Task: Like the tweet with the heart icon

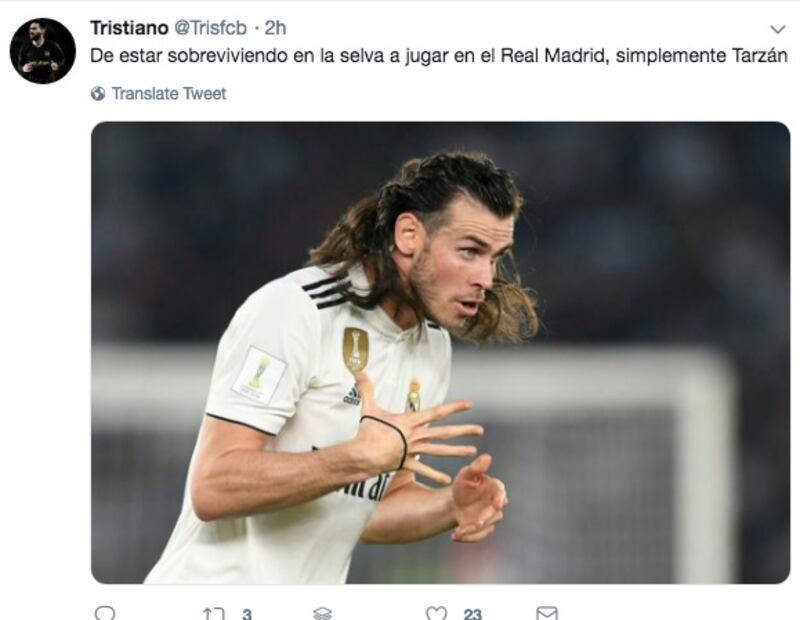Action: [x=436, y=613]
